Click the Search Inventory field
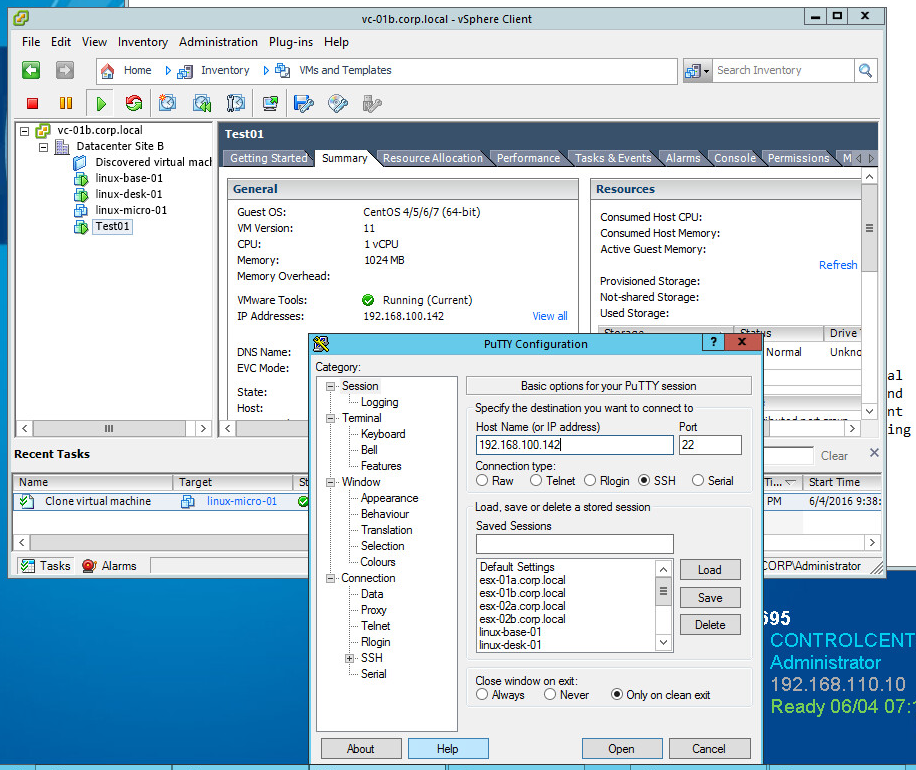916x770 pixels. pos(783,71)
